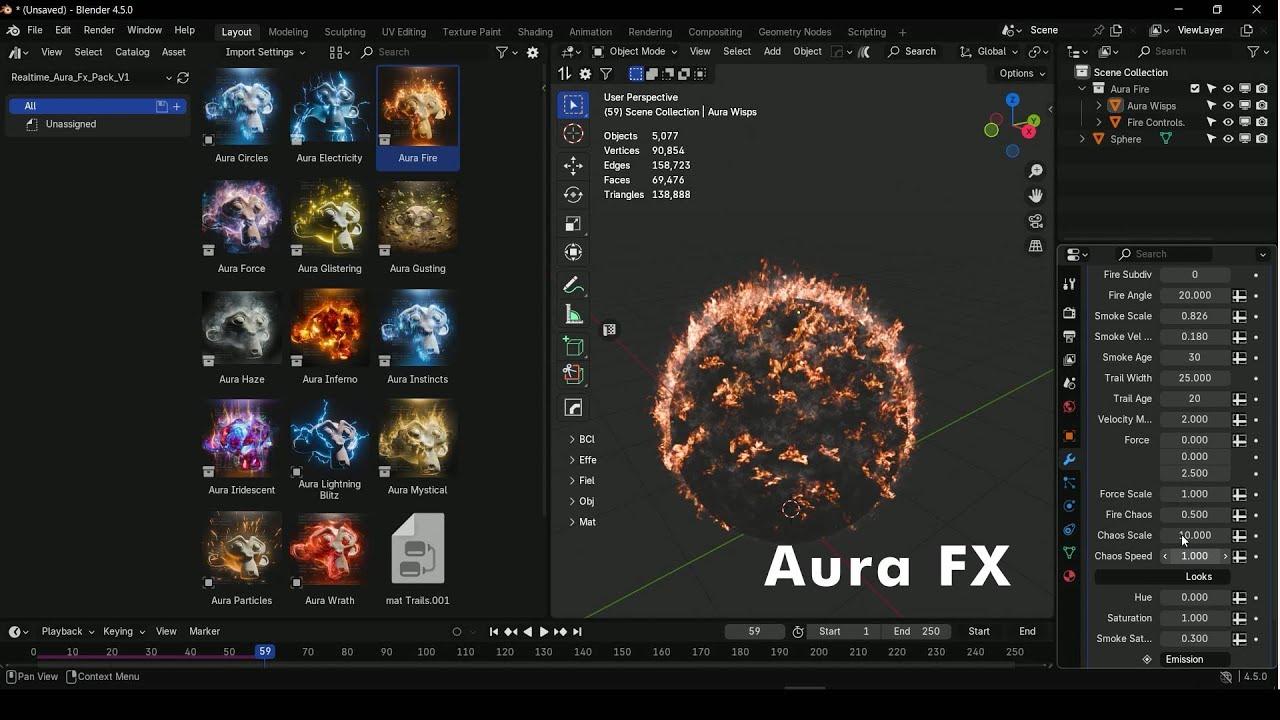This screenshot has height=720, width=1280.
Task: Open the viewport Add menu
Action: coord(772,51)
